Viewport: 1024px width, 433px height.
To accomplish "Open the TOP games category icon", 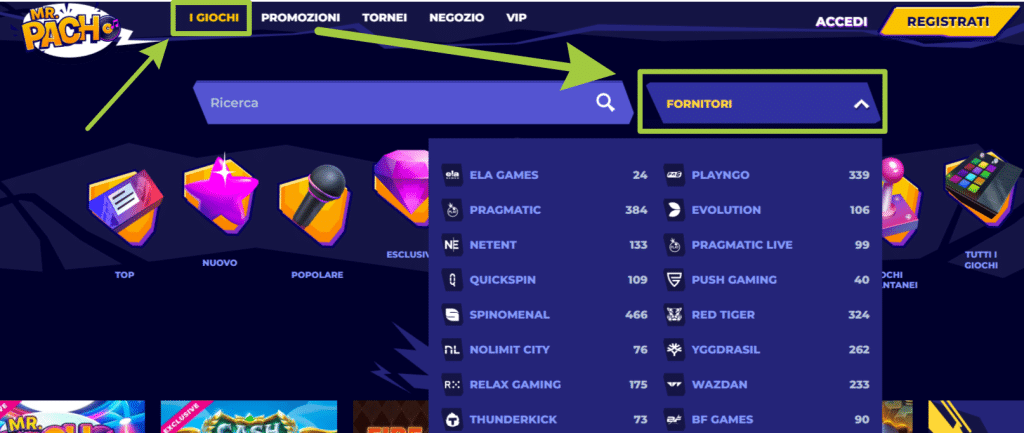I will tap(125, 208).
